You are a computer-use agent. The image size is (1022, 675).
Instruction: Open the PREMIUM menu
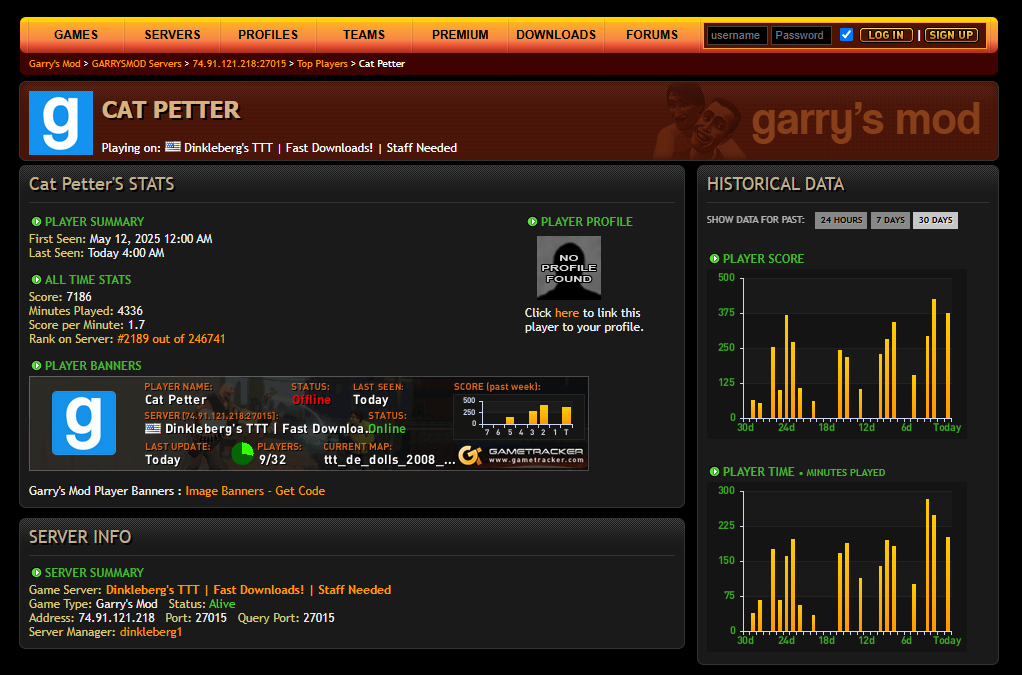(460, 35)
